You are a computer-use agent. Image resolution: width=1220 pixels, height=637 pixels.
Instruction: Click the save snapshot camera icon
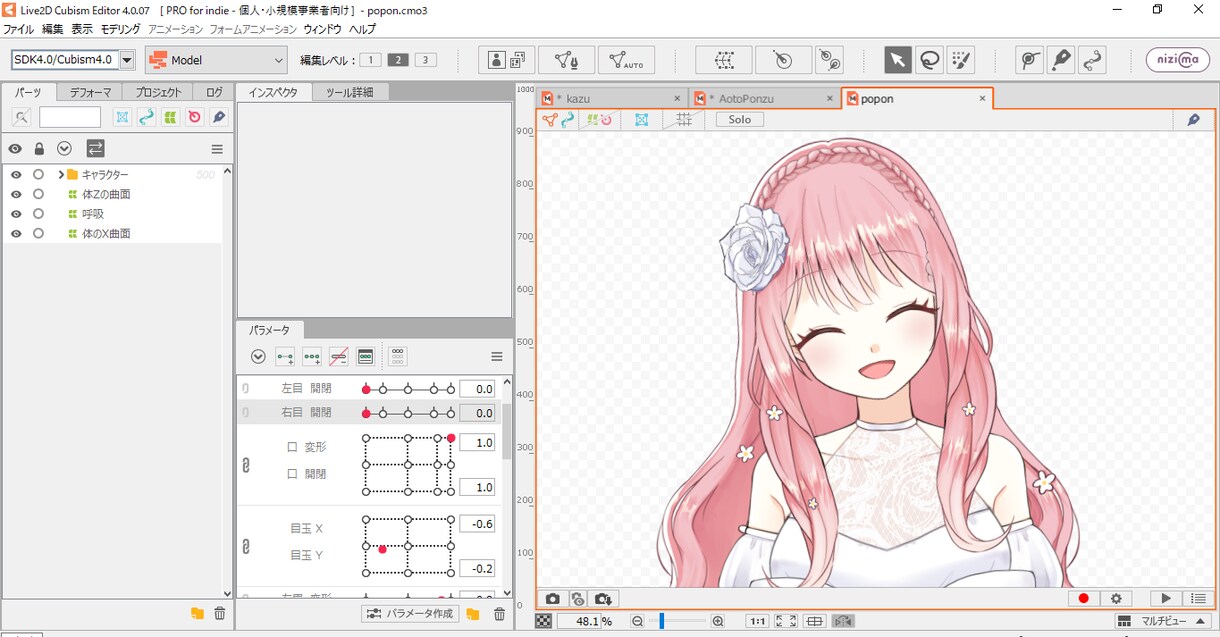(603, 599)
